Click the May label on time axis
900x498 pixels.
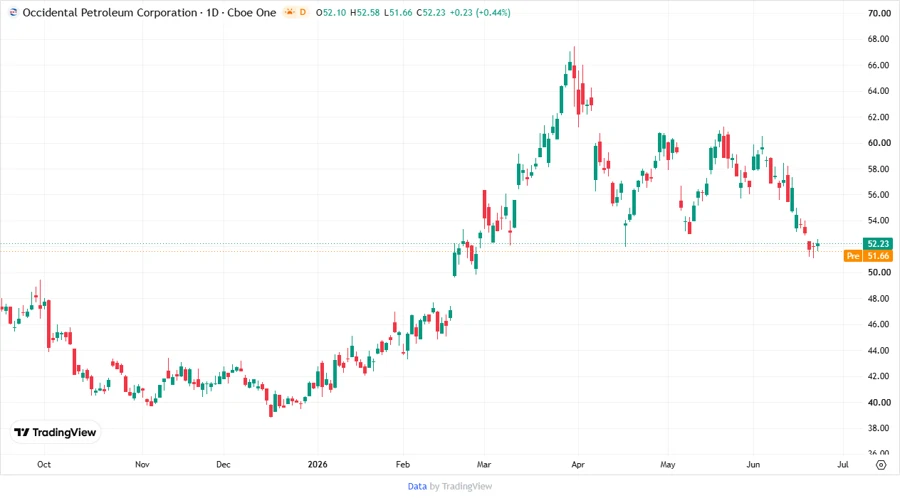(x=668, y=464)
